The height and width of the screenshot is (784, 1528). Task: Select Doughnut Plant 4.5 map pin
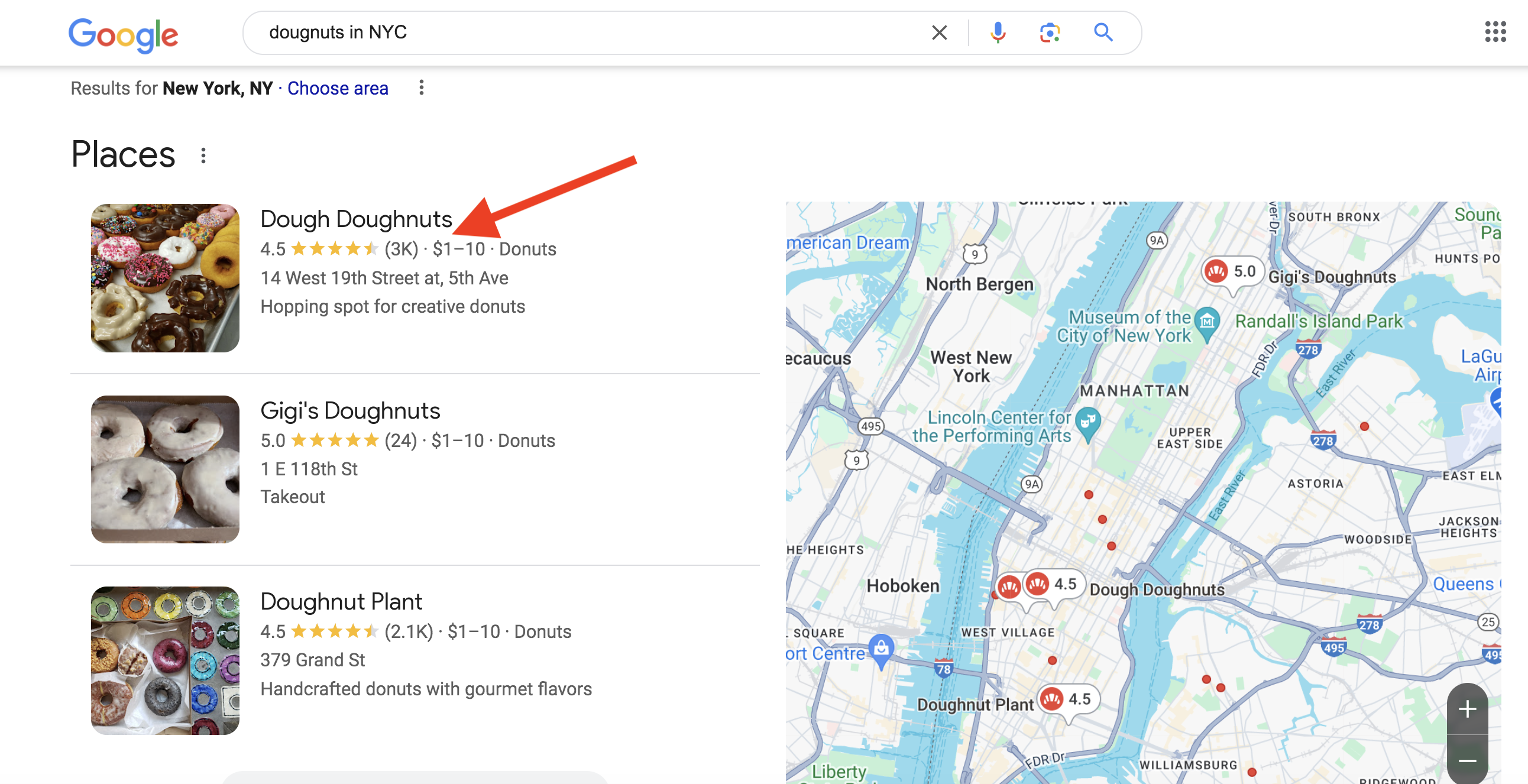tap(1068, 701)
